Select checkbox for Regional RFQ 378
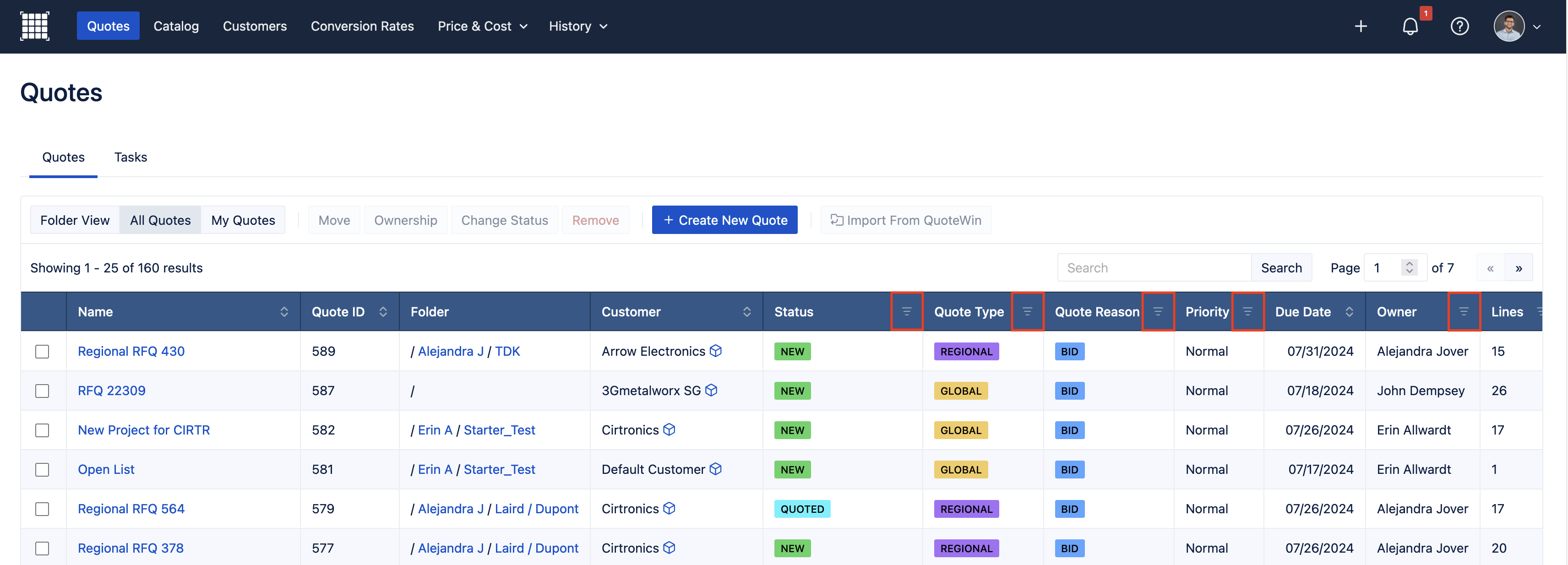Viewport: 1568px width, 565px height. pyautogui.click(x=42, y=549)
